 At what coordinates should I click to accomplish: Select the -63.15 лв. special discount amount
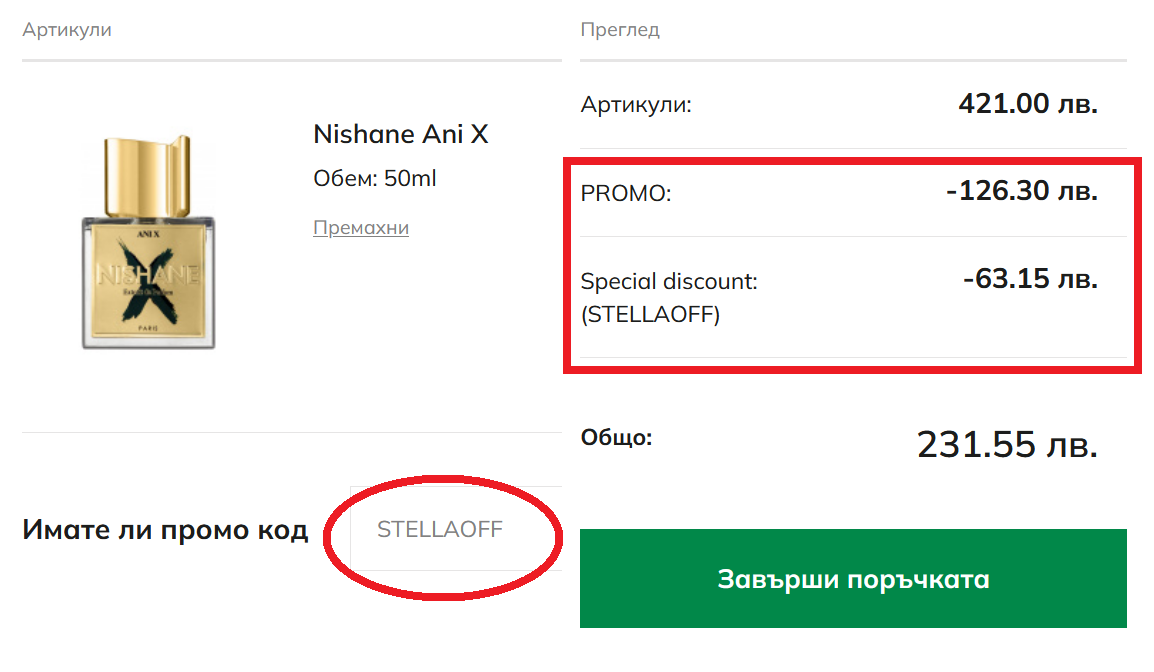click(1030, 279)
